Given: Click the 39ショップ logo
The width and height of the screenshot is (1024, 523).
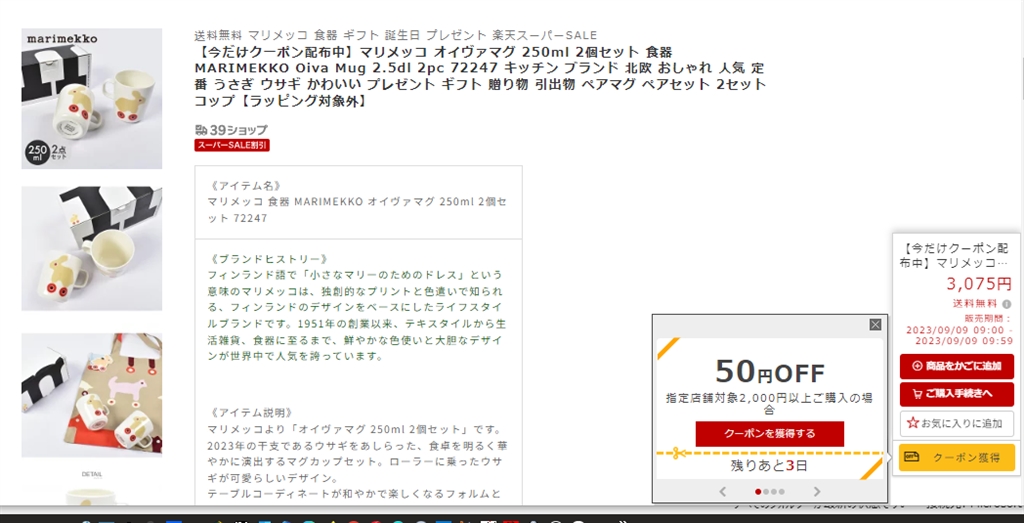Looking at the screenshot, I should click(231, 130).
